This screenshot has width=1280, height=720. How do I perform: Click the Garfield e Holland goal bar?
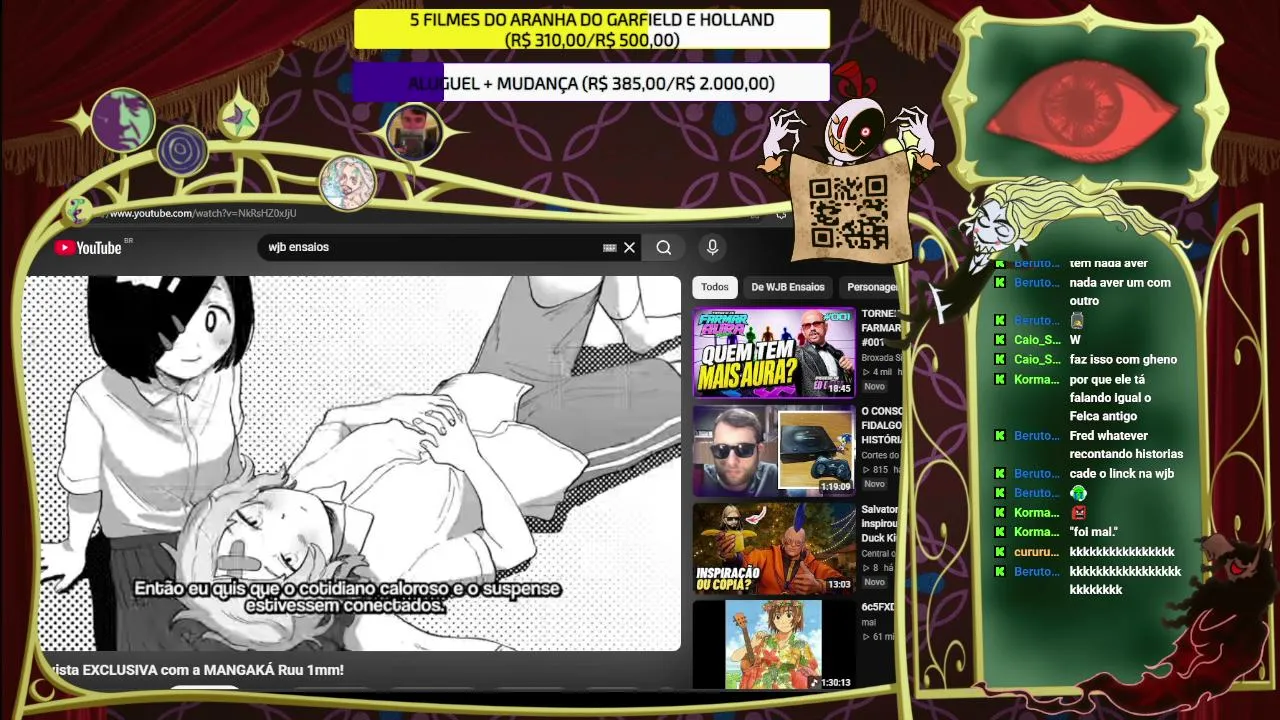coord(592,29)
